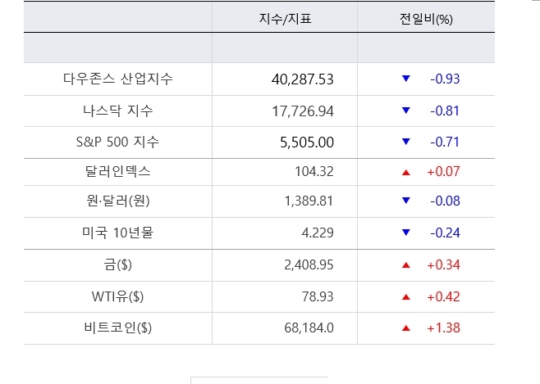Click the red up arrow beside +0.07

pos(406,172)
